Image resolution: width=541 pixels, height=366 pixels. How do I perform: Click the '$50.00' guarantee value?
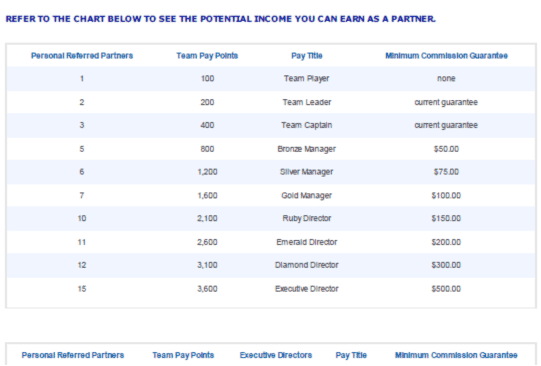tap(446, 149)
